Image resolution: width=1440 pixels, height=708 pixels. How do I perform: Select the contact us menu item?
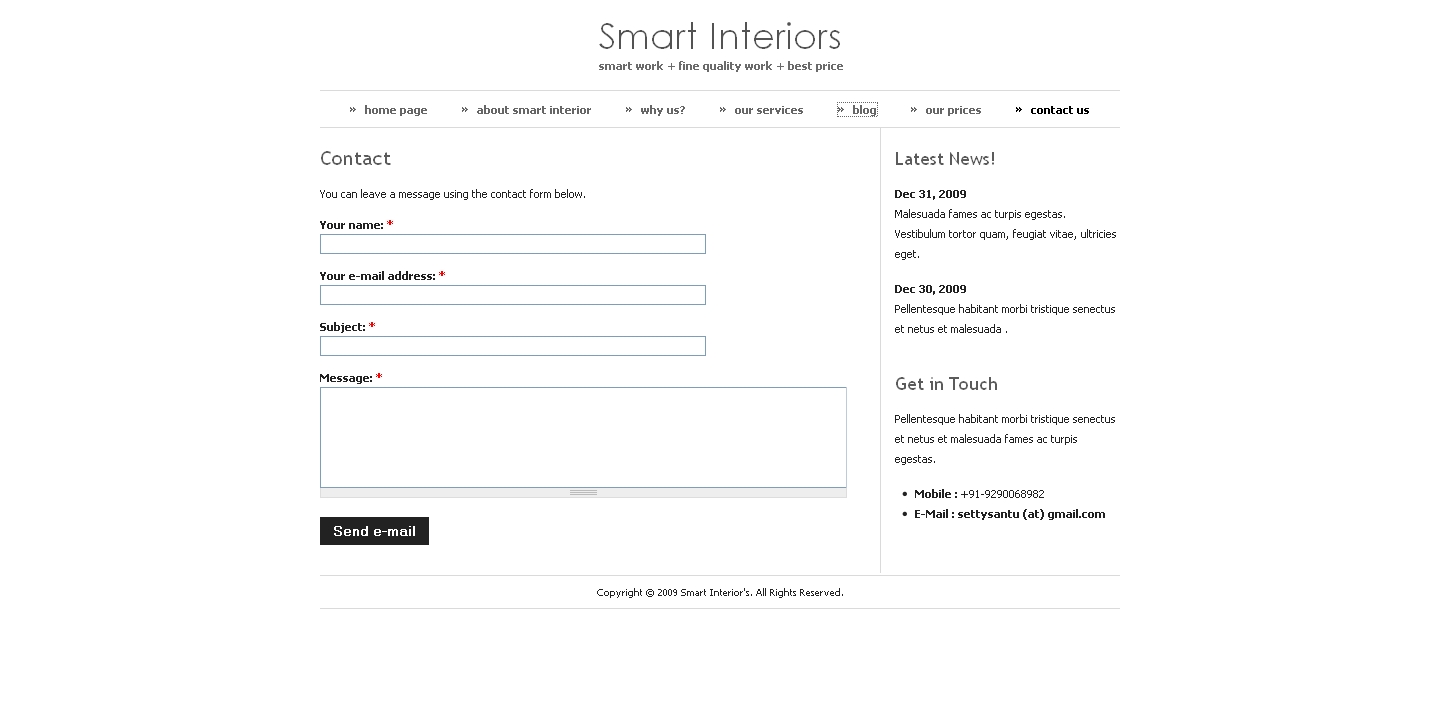pos(1059,110)
